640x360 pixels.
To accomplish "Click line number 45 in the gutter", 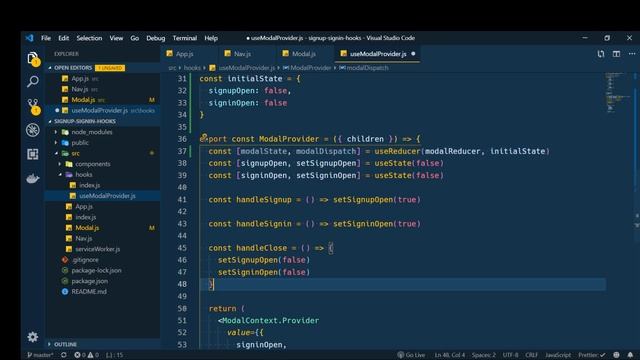I will click(182, 248).
